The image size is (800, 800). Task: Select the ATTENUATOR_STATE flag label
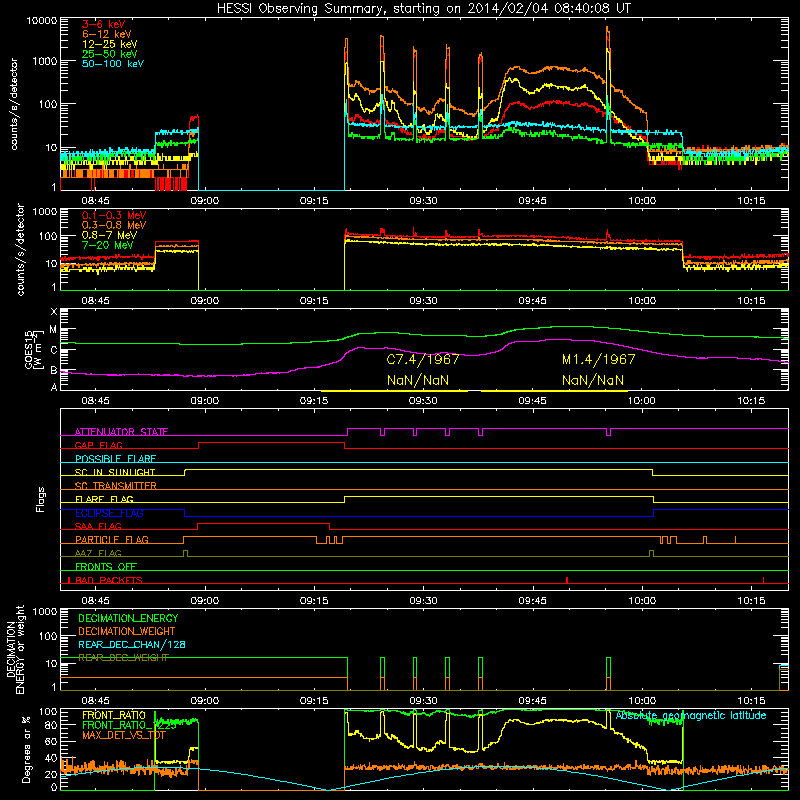[121, 432]
